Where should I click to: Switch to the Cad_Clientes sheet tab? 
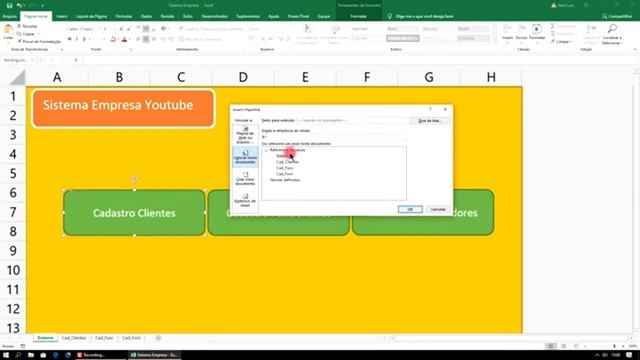point(74,338)
